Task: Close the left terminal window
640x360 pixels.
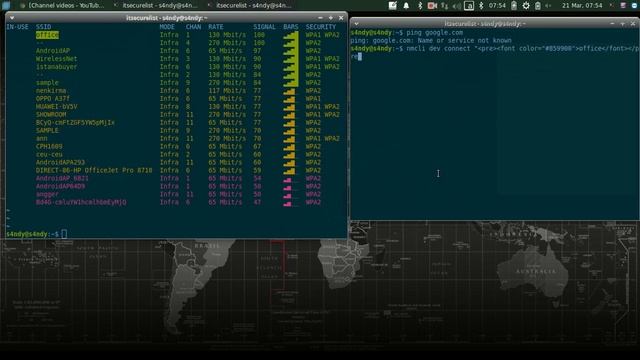Action: tap(341, 18)
